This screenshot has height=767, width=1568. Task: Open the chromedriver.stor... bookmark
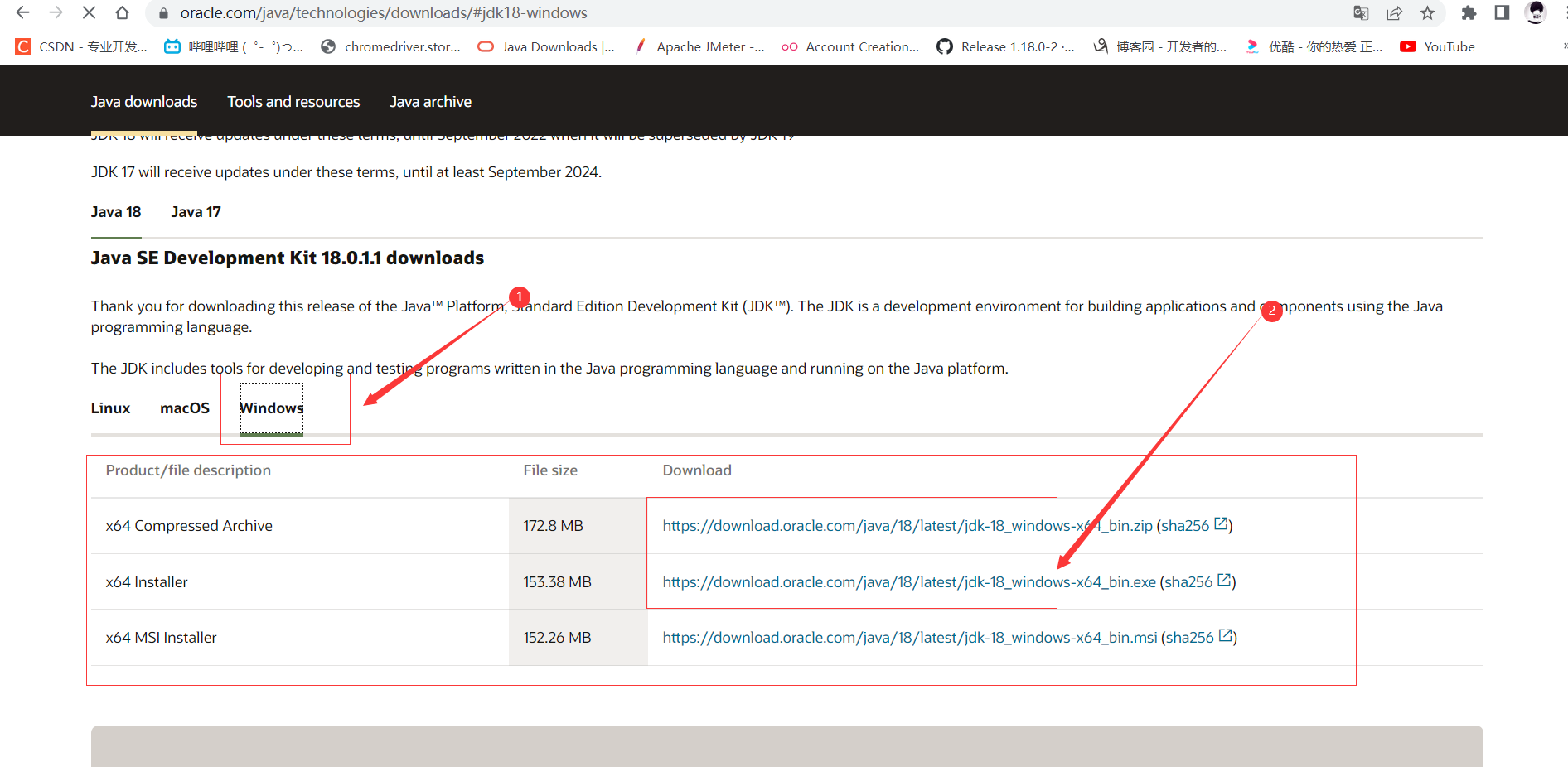point(390,47)
